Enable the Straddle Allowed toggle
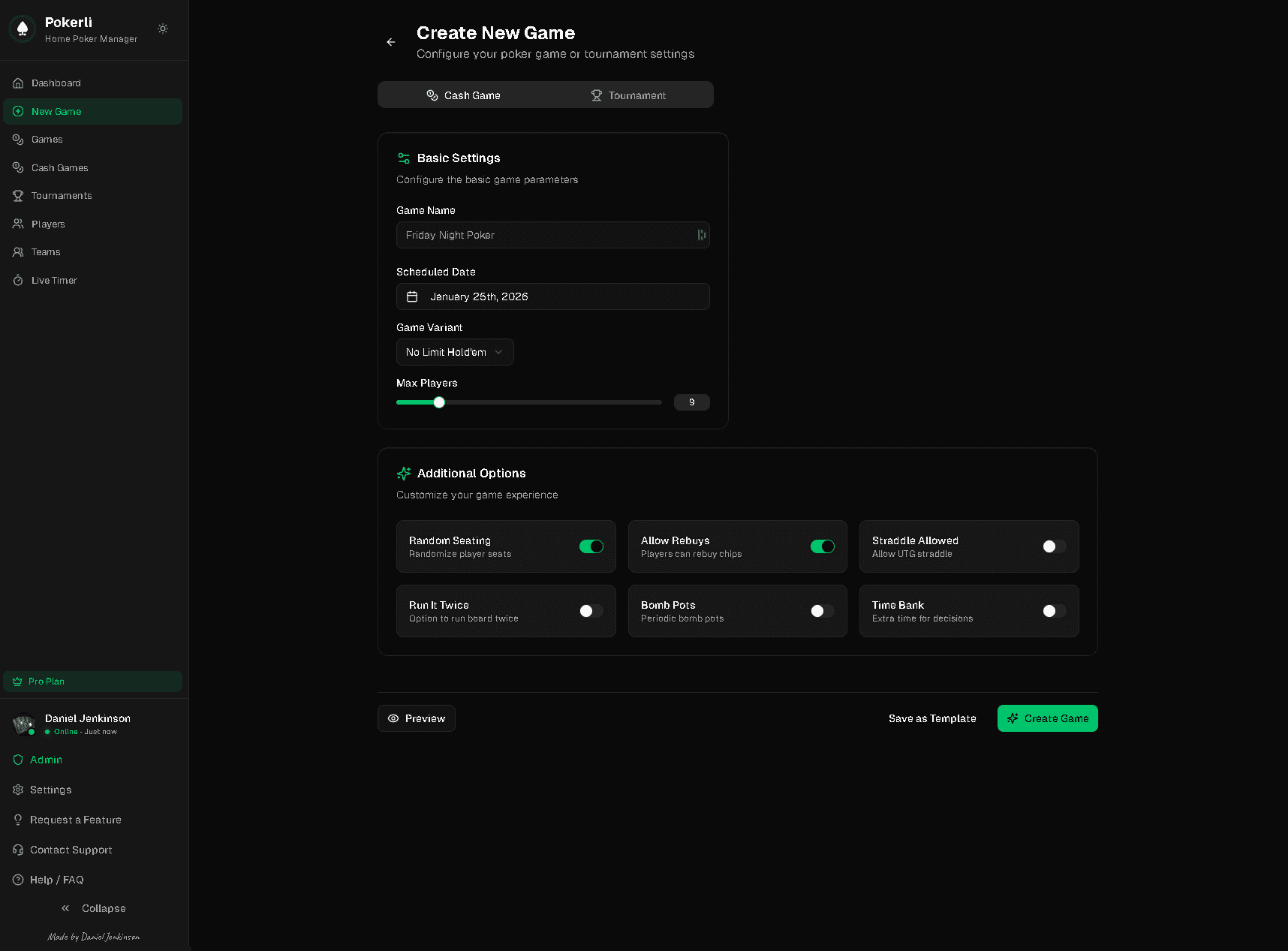The image size is (1288, 951). pos(1053,546)
